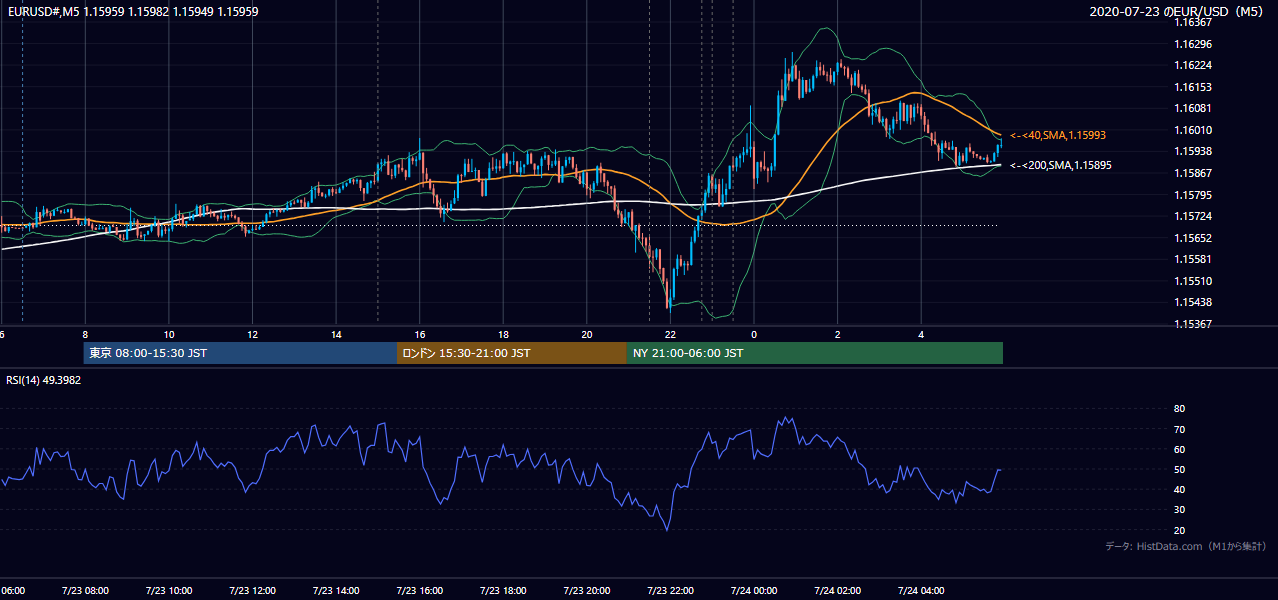Click price axis label 1.16010
The height and width of the screenshot is (600, 1278).
(x=1193, y=130)
